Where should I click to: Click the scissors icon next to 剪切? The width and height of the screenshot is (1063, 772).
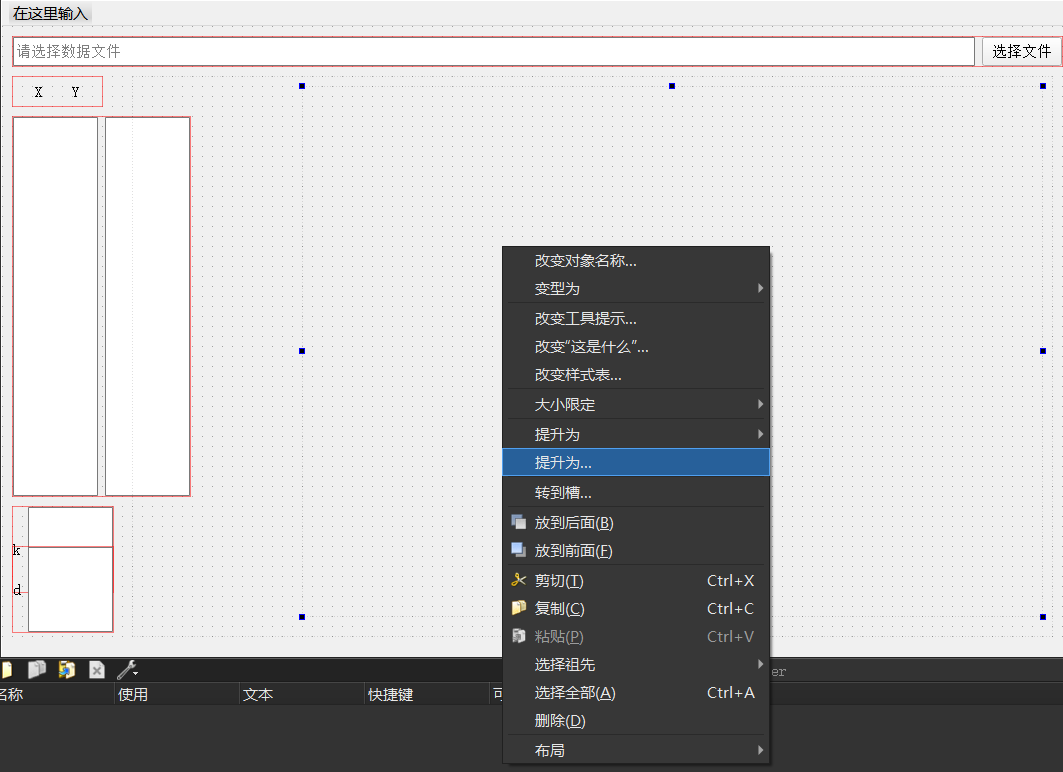[x=518, y=580]
